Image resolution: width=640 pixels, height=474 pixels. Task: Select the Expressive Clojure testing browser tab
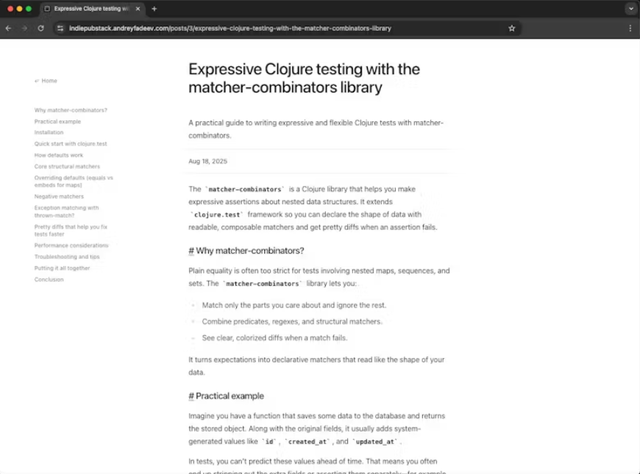(x=93, y=9)
